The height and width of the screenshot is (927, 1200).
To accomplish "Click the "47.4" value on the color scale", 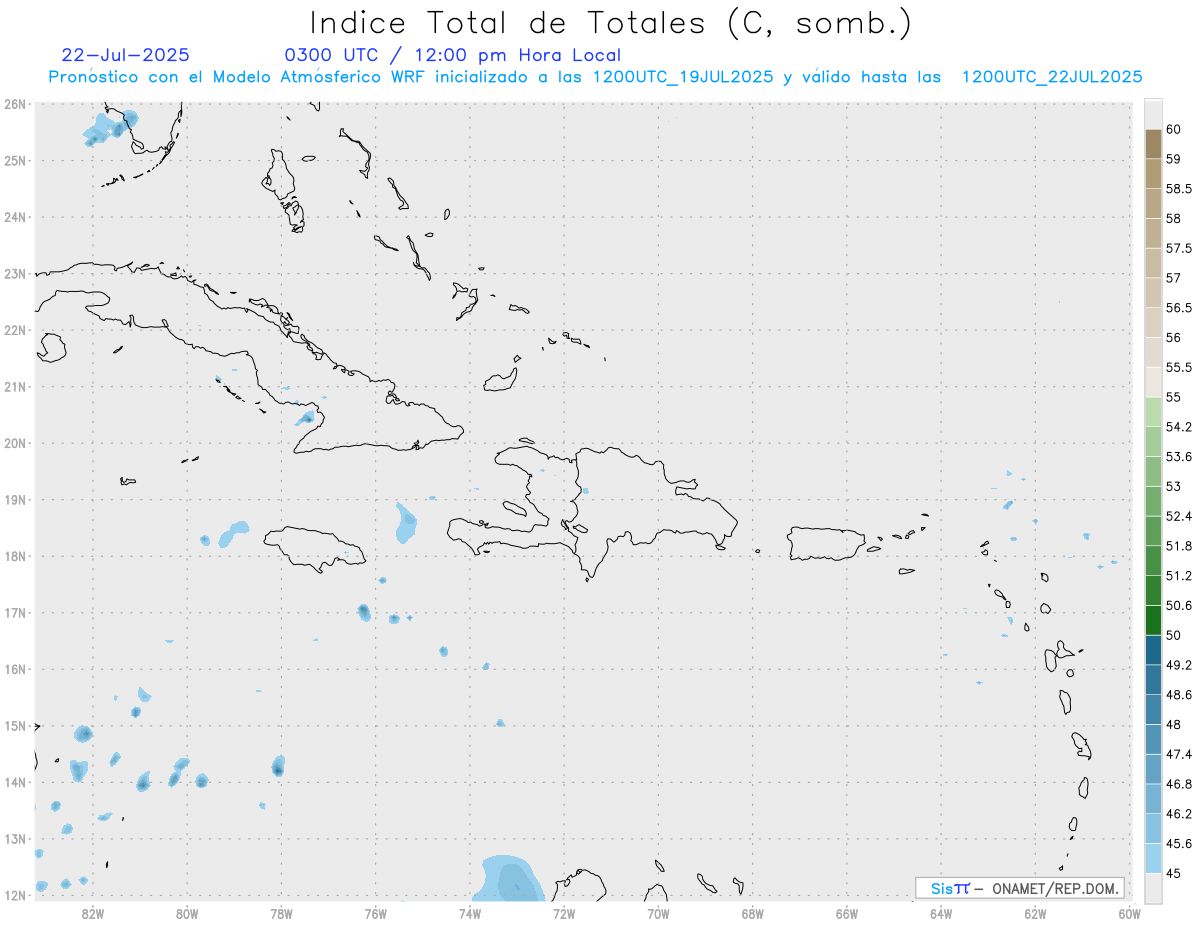I will (1179, 754).
